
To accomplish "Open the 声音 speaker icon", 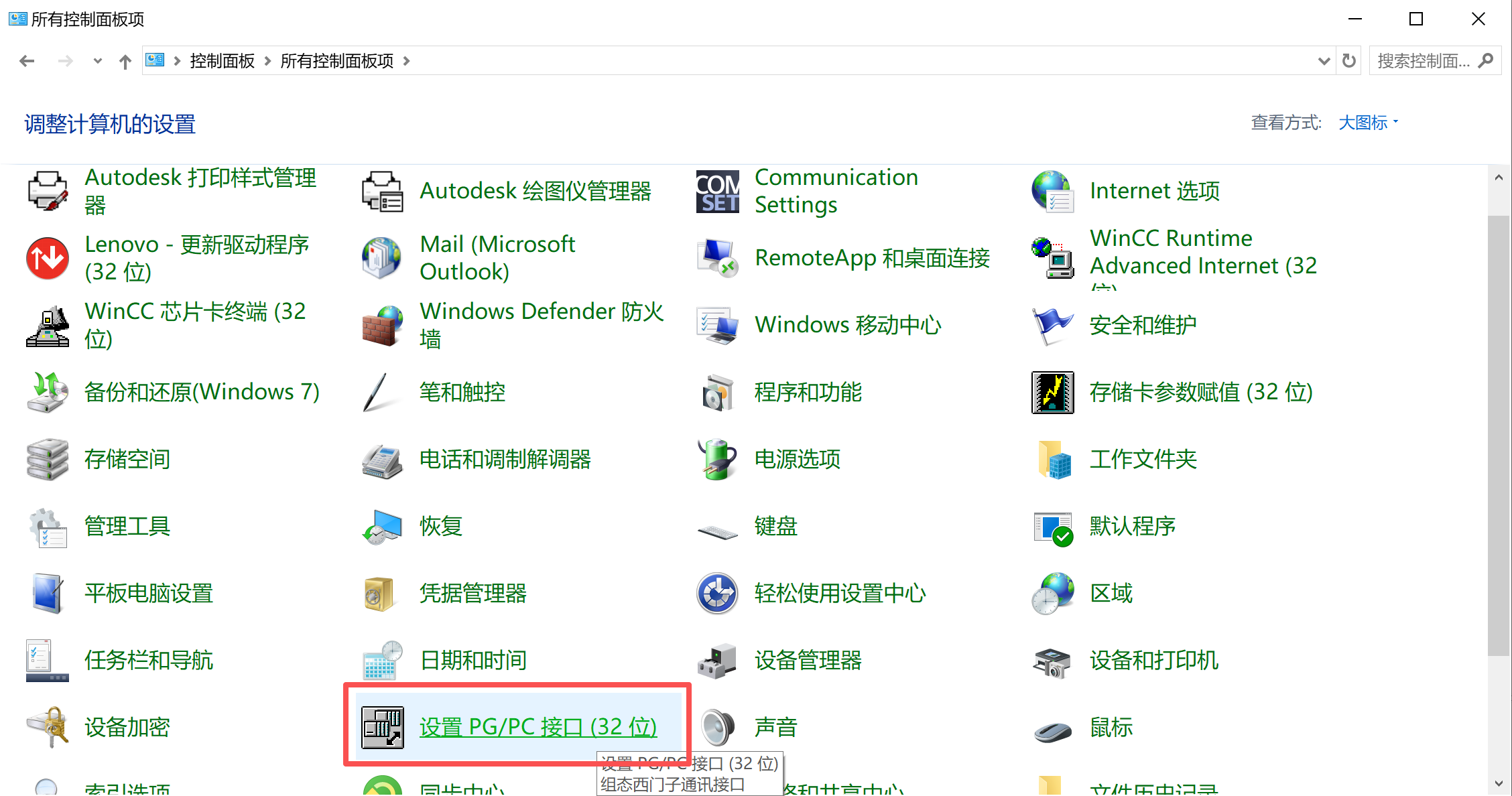I will pyautogui.click(x=718, y=727).
